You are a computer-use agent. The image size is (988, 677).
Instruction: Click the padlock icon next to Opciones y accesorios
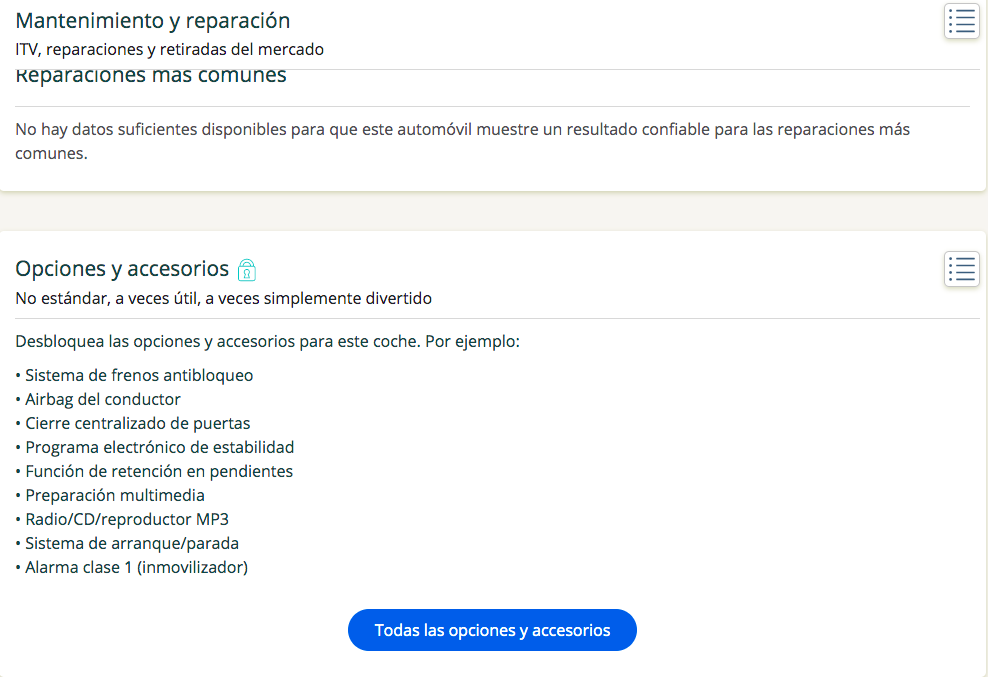click(246, 269)
